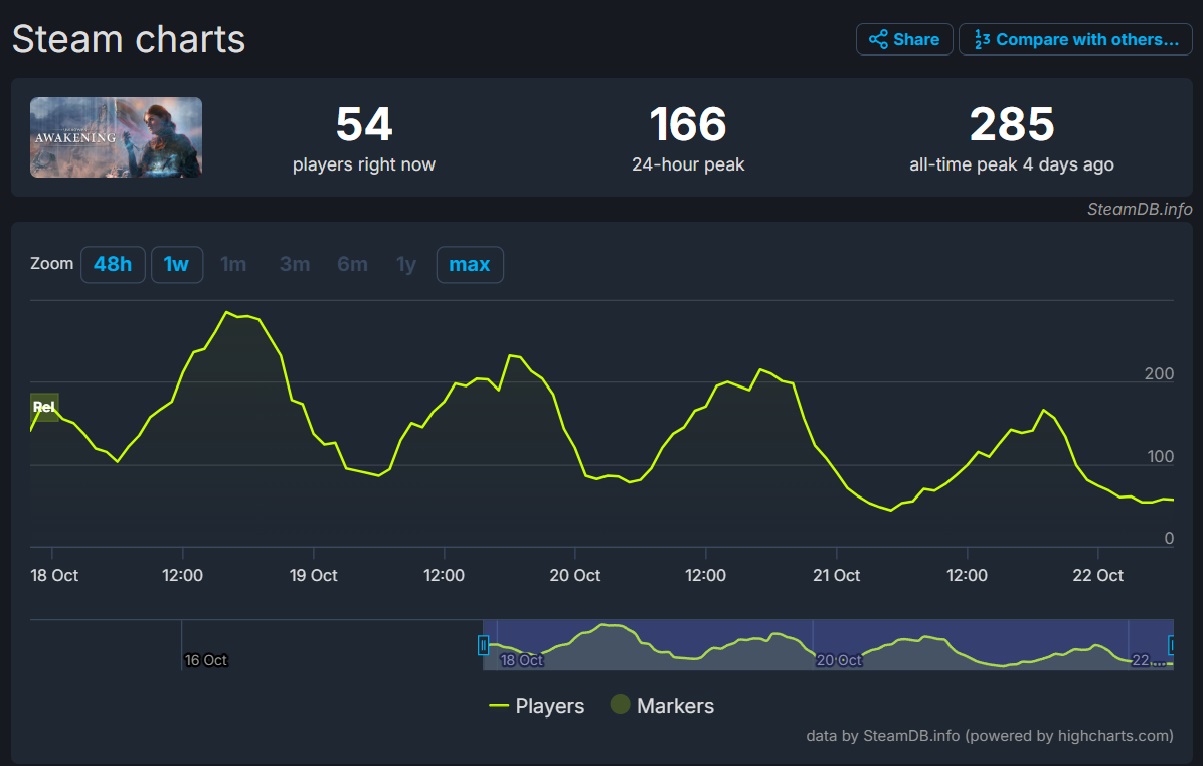The image size is (1203, 766).
Task: Click the Zoom label
Action: click(x=52, y=264)
